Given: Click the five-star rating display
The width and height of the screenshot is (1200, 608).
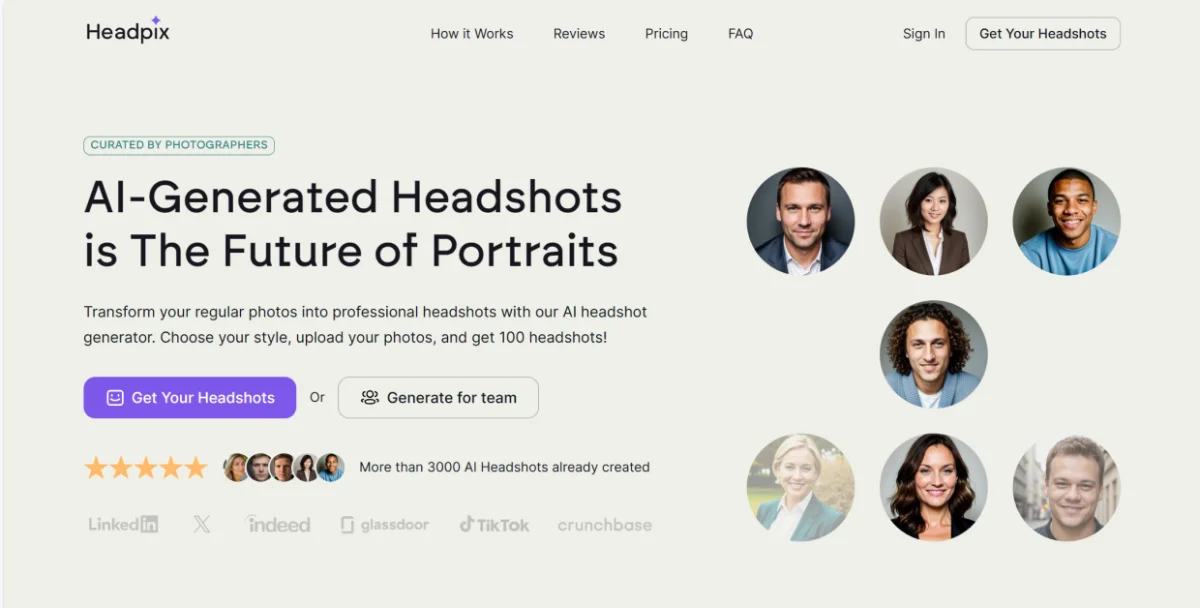Looking at the screenshot, I should 145,467.
